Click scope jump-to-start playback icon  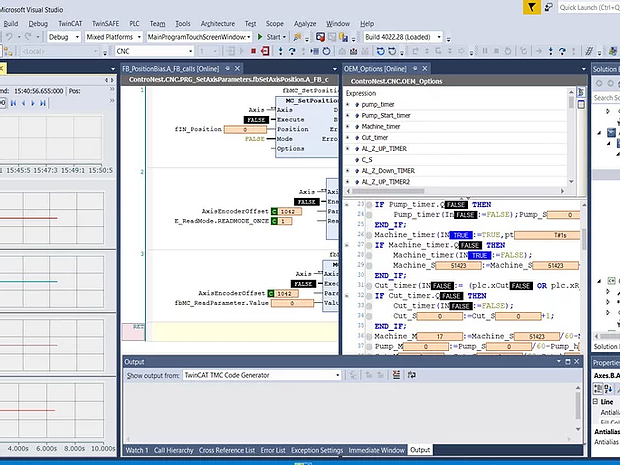point(13,103)
